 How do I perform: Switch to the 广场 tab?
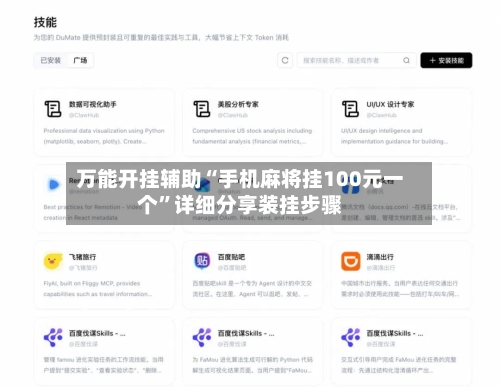(80, 60)
